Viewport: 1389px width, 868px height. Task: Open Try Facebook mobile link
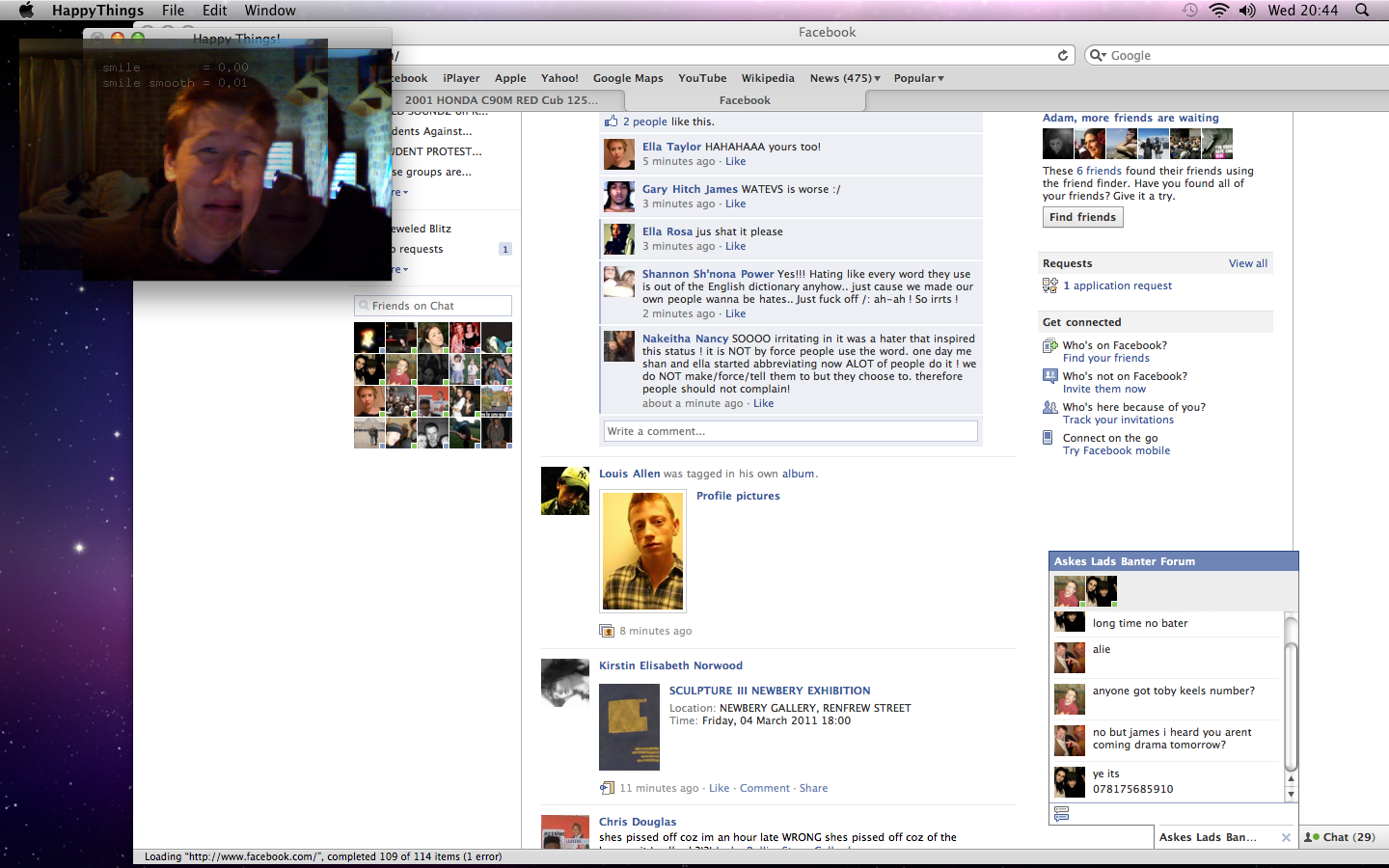(1116, 450)
